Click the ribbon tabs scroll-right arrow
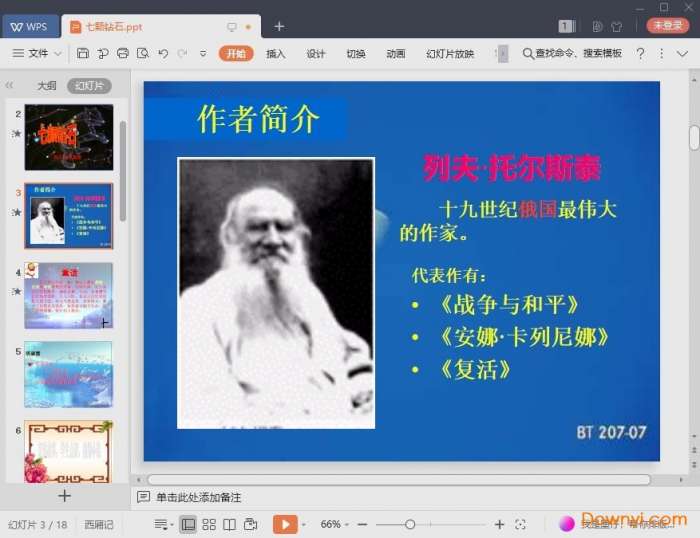 point(503,54)
